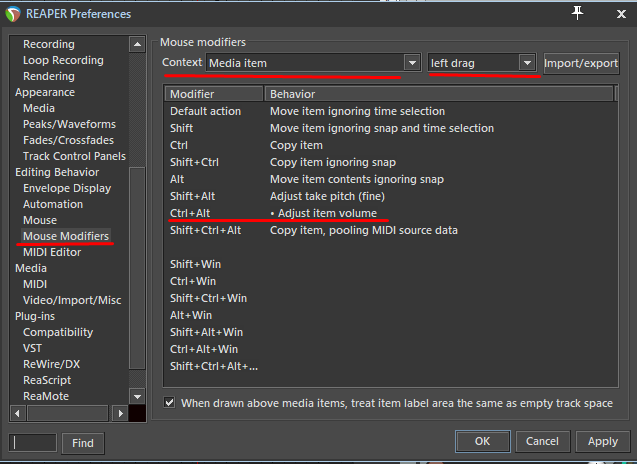Open ReWire/DX preferences
637x464 pixels.
pyautogui.click(x=52, y=364)
